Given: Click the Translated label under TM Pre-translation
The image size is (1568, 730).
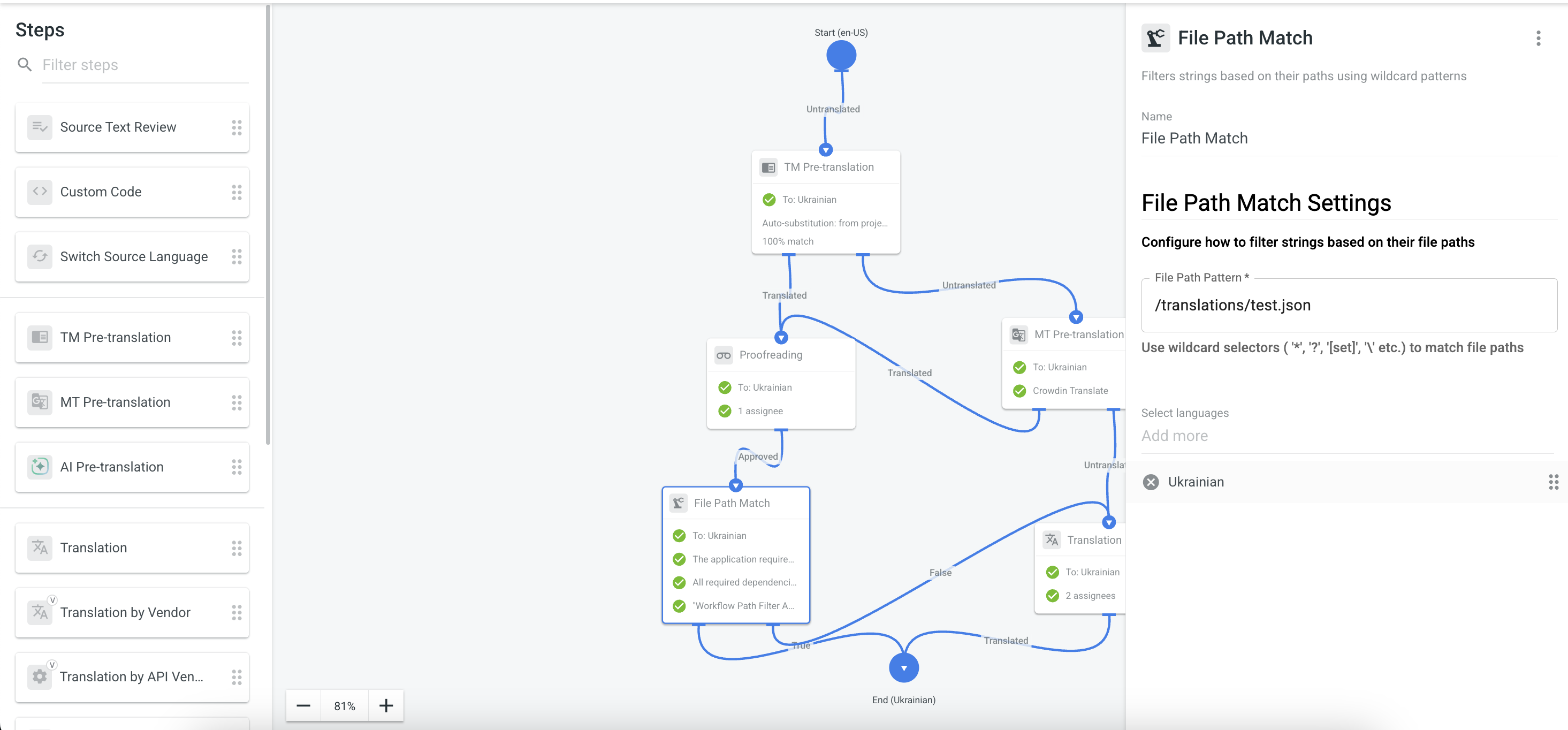Looking at the screenshot, I should [x=784, y=295].
